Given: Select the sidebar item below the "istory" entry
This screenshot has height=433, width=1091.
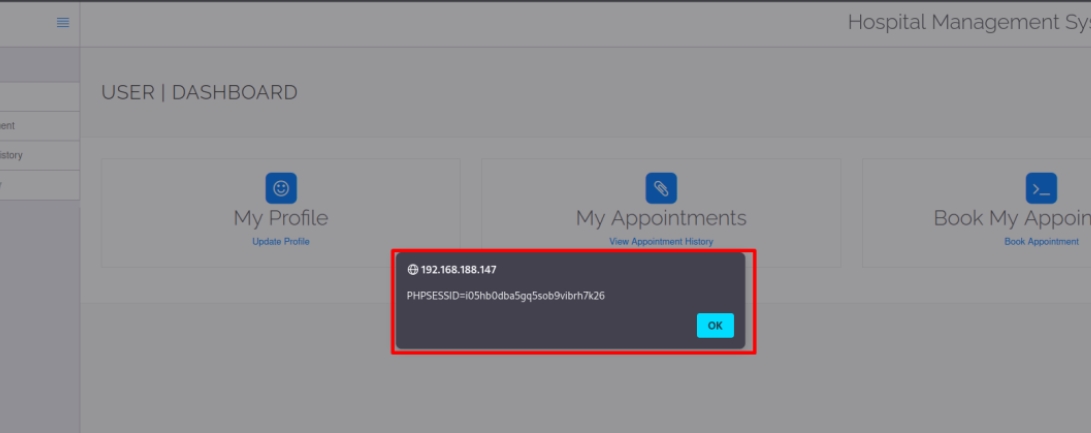Looking at the screenshot, I should 40,185.
